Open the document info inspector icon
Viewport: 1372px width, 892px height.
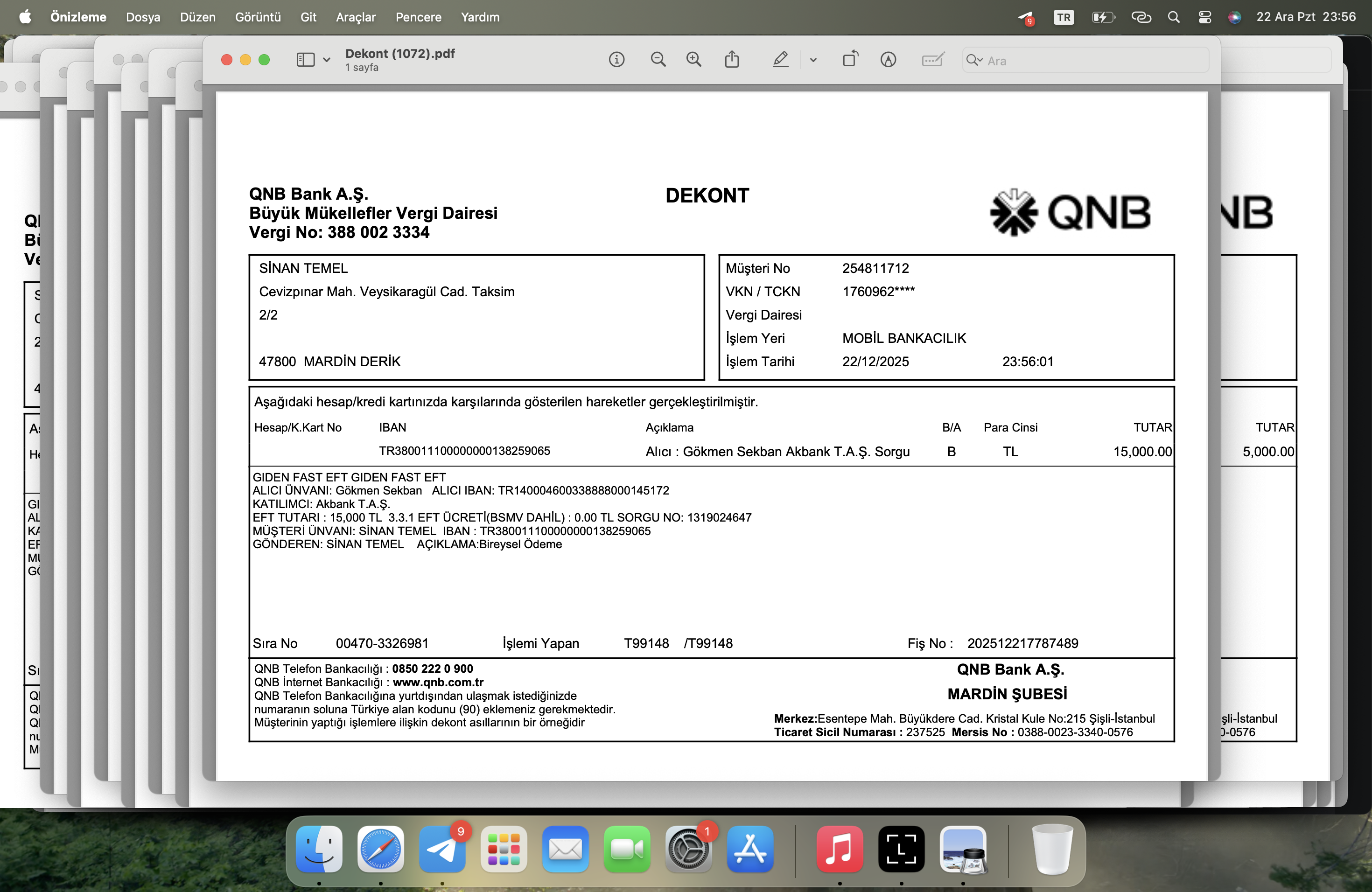[616, 59]
